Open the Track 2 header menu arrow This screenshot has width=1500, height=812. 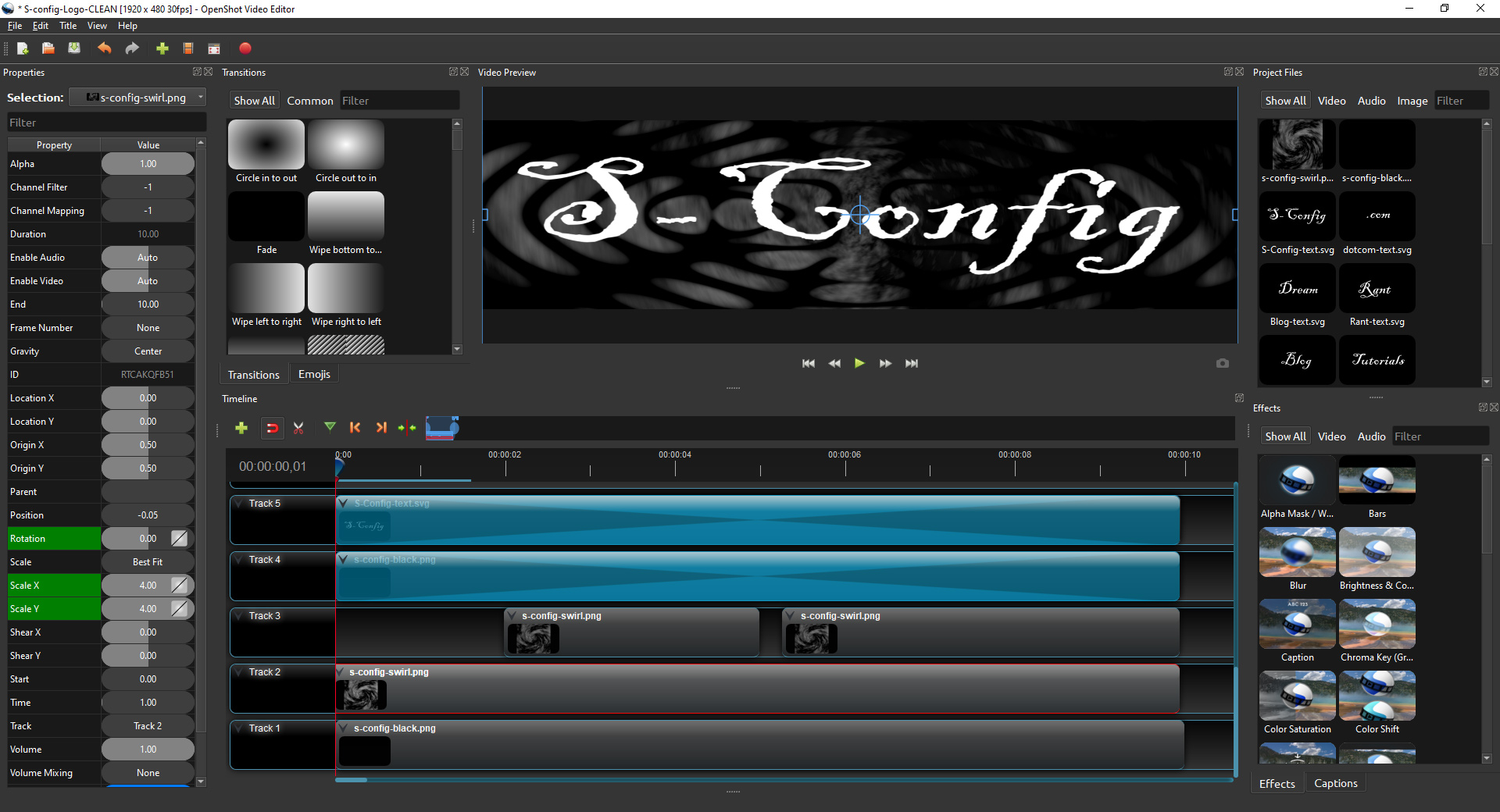pos(238,672)
